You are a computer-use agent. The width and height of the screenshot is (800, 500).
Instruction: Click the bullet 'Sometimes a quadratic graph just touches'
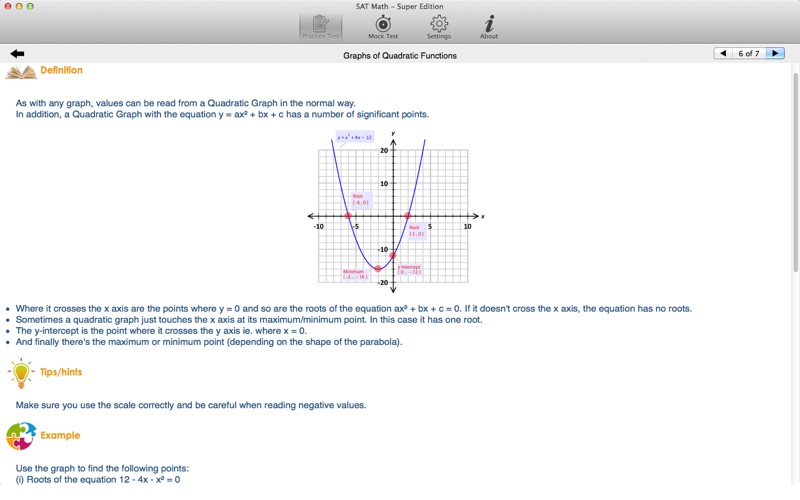(249, 320)
